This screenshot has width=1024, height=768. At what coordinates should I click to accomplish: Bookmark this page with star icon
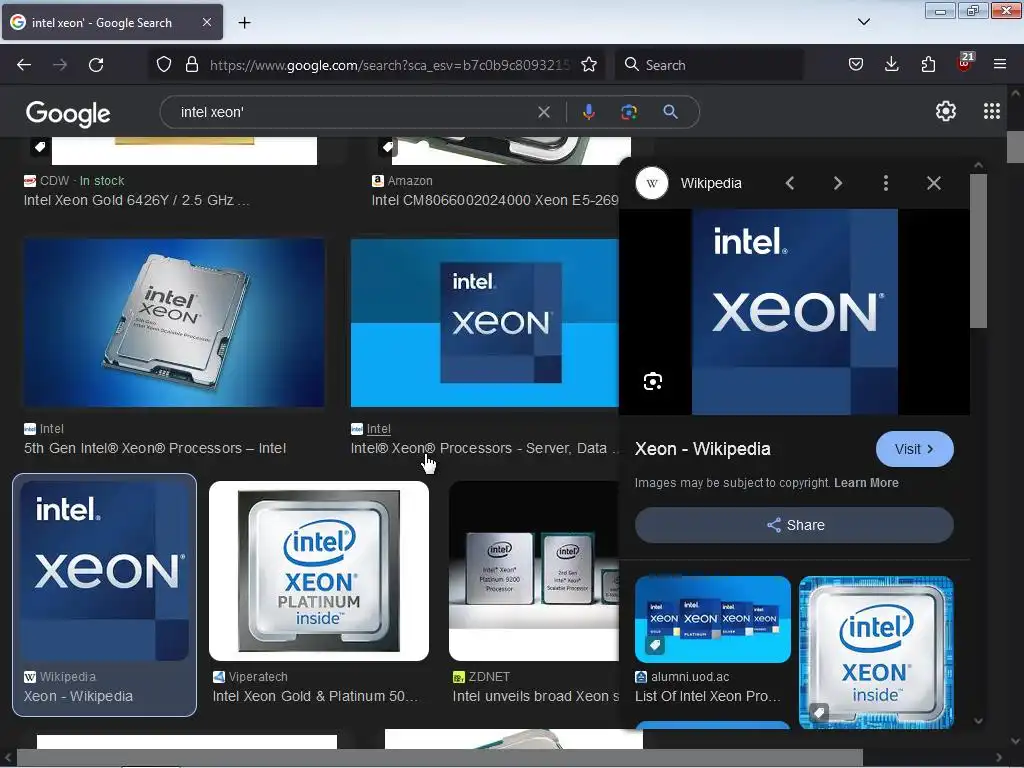(589, 65)
